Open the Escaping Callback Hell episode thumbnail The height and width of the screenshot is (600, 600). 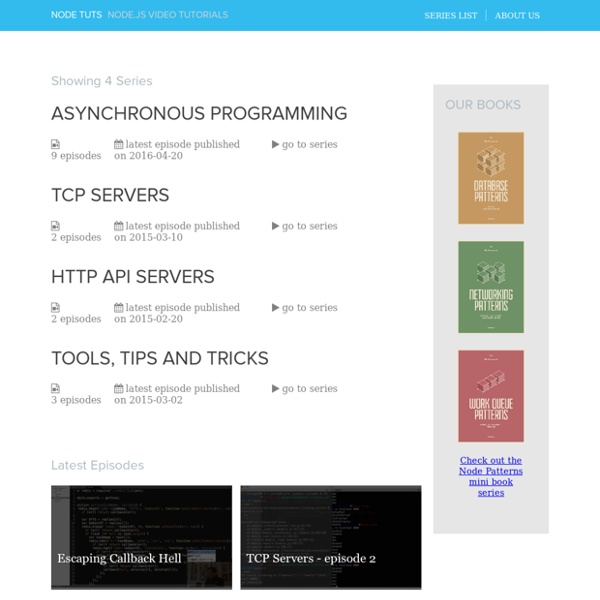[142, 537]
